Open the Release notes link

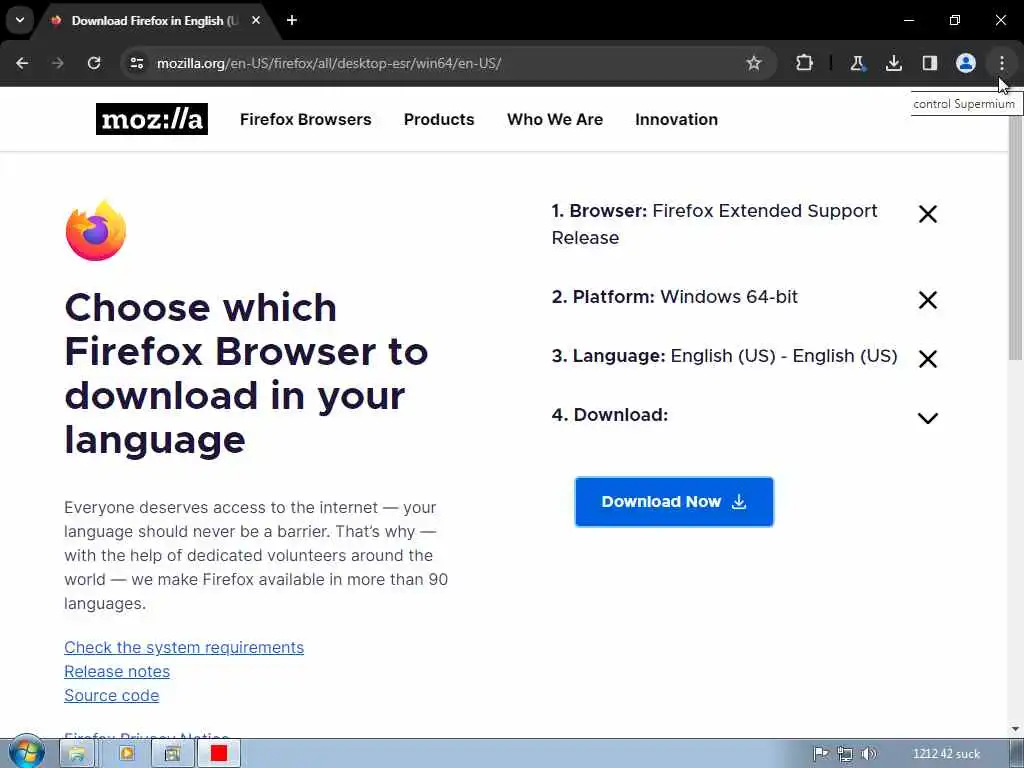117,671
